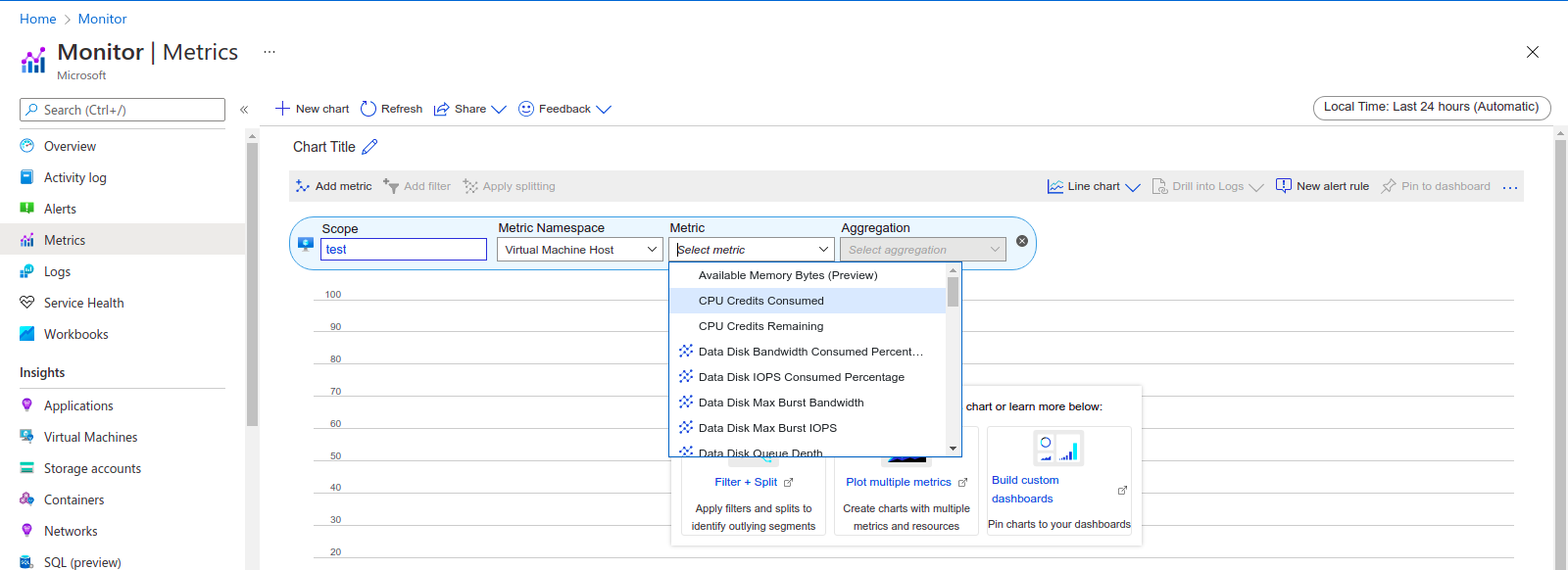The width and height of the screenshot is (1568, 570).
Task: Select Data Disk Bandwidth Consumed Percentage
Action: point(808,352)
